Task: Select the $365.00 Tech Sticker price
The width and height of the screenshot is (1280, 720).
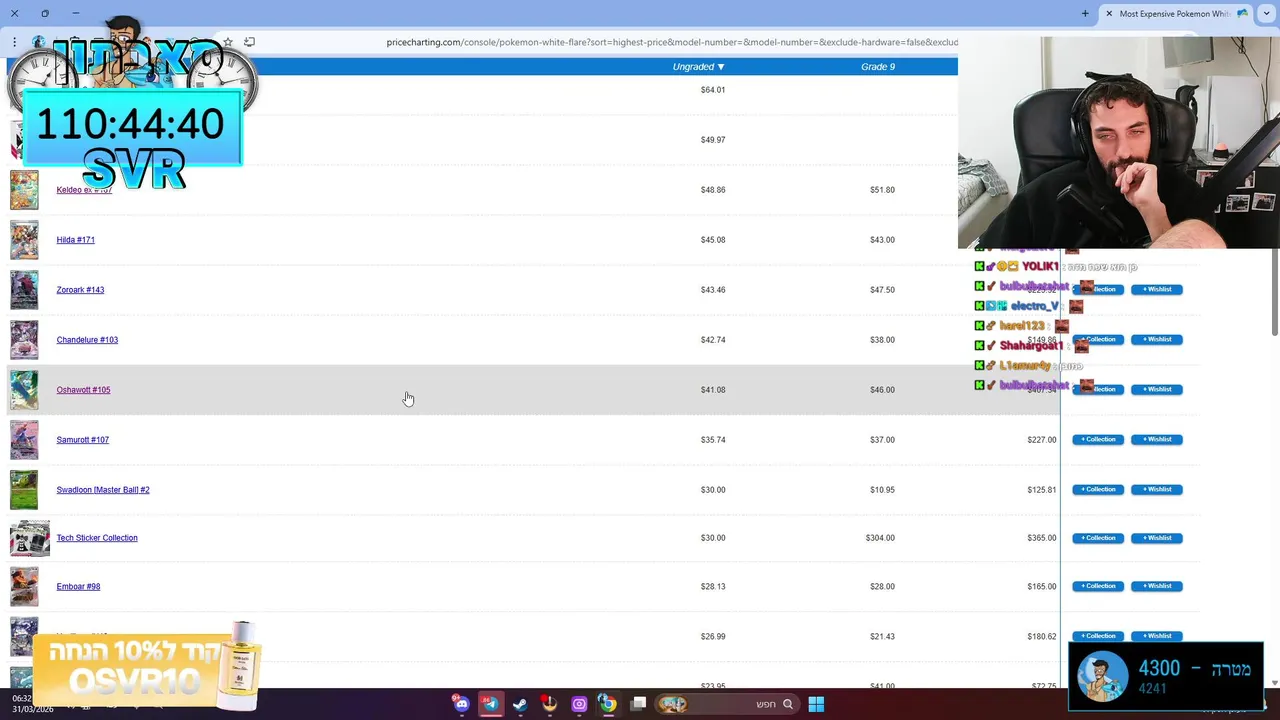Action: pos(1041,538)
